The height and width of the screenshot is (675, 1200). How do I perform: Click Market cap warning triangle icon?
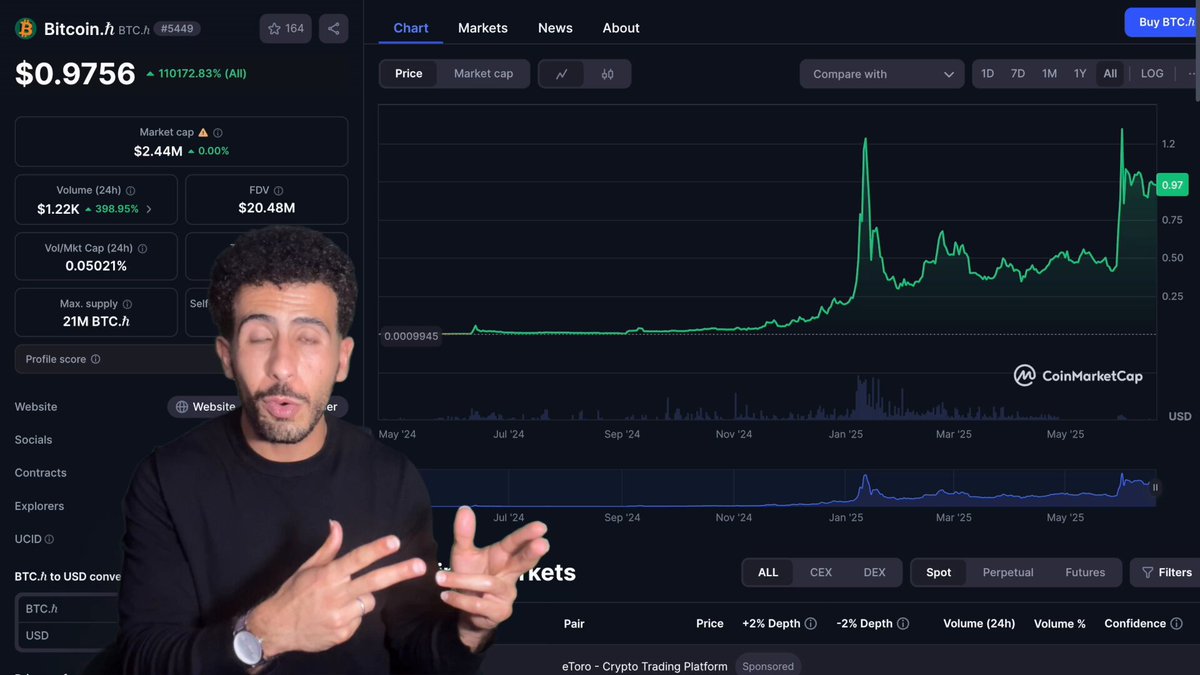click(203, 132)
